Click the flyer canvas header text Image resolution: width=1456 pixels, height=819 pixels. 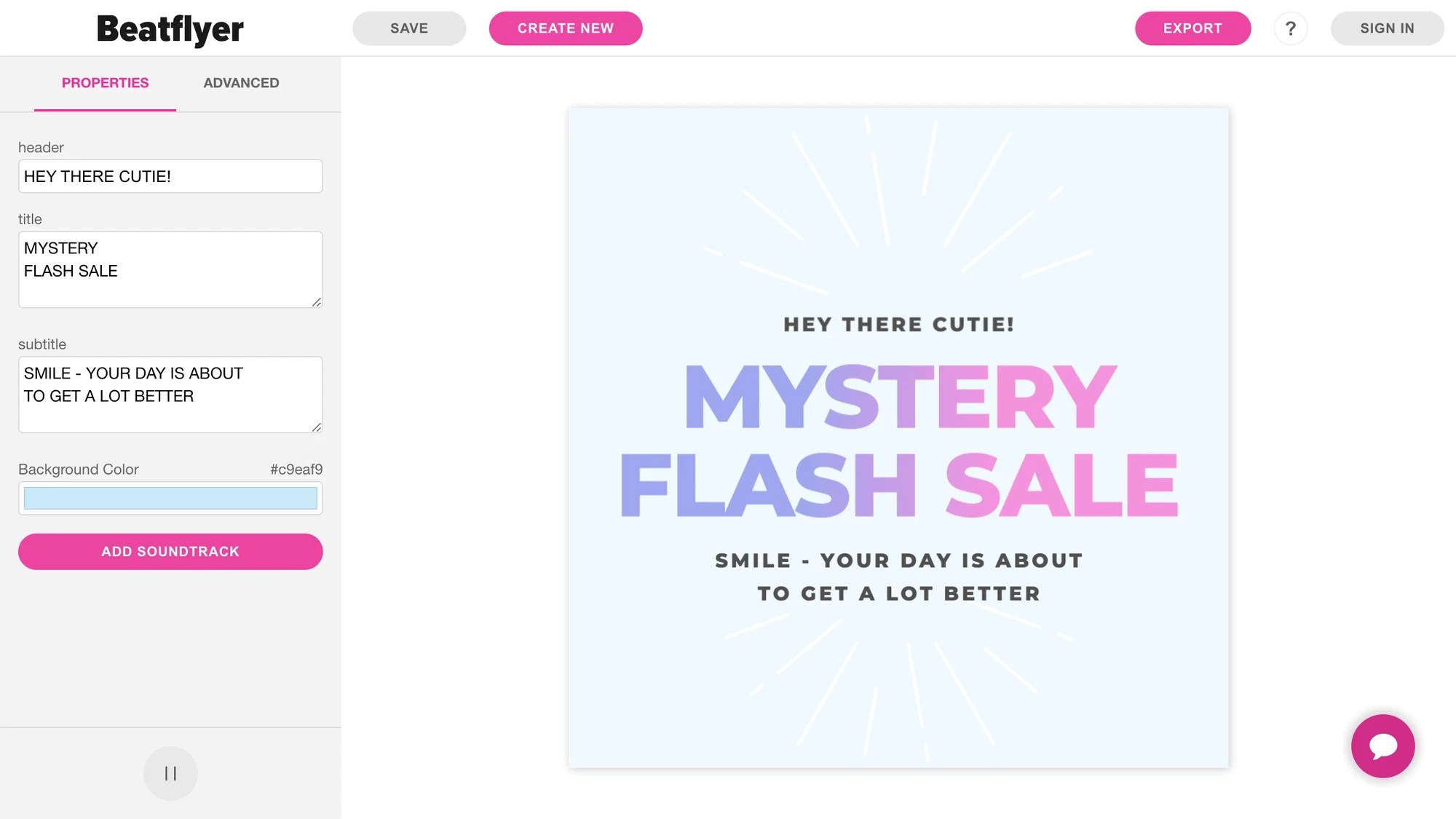(x=898, y=325)
